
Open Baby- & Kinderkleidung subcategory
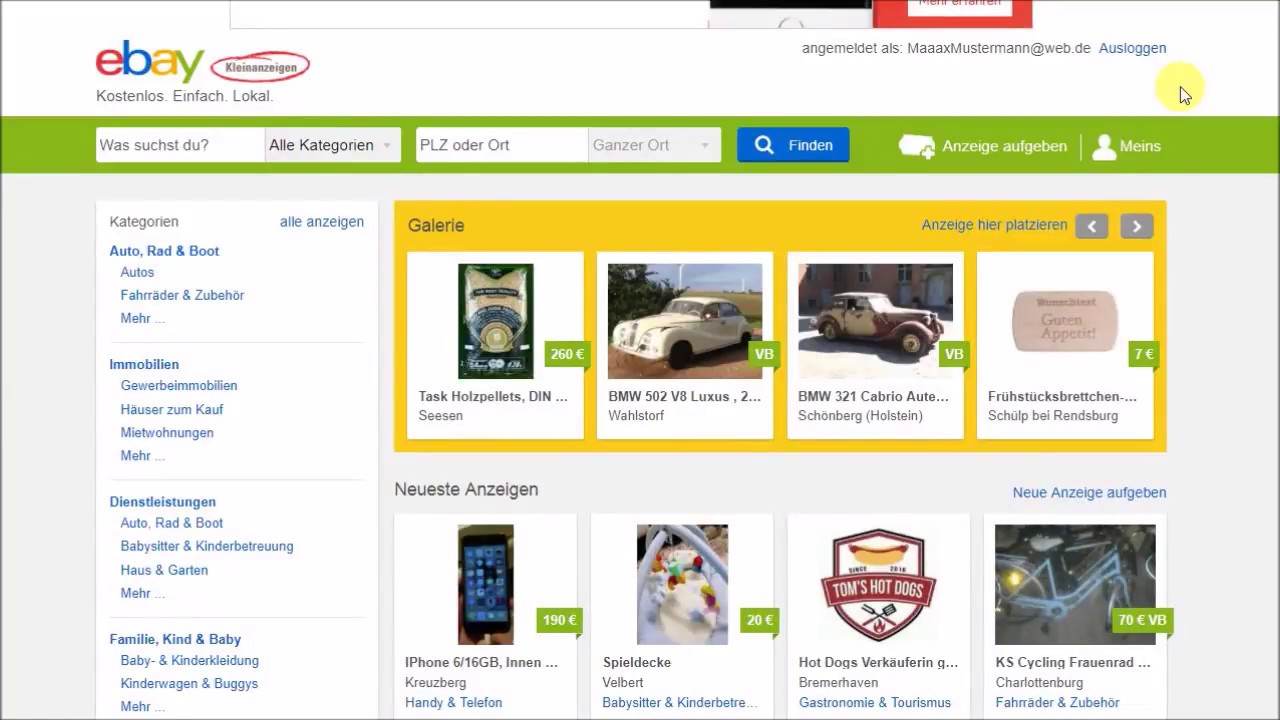[x=190, y=660]
